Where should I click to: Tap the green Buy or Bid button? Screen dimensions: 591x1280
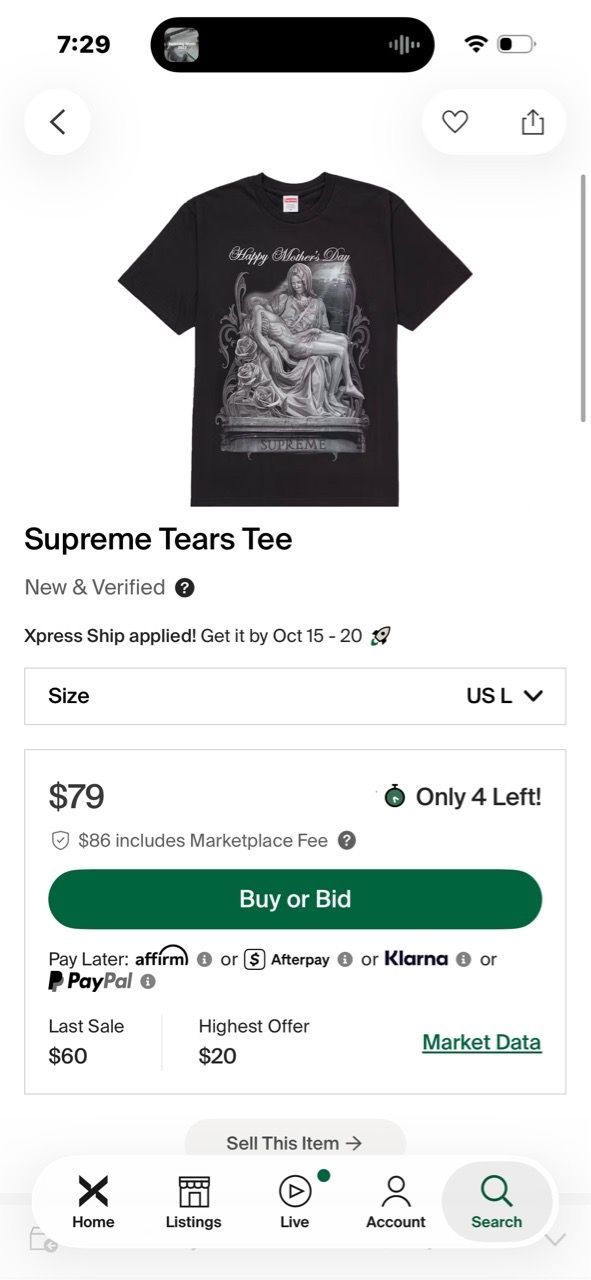295,899
